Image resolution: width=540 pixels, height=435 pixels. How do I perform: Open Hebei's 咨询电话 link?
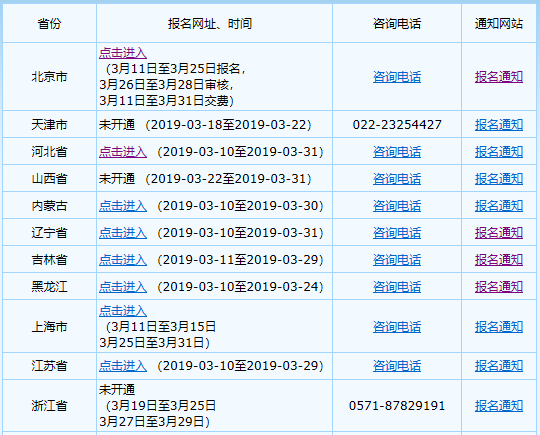pos(397,152)
